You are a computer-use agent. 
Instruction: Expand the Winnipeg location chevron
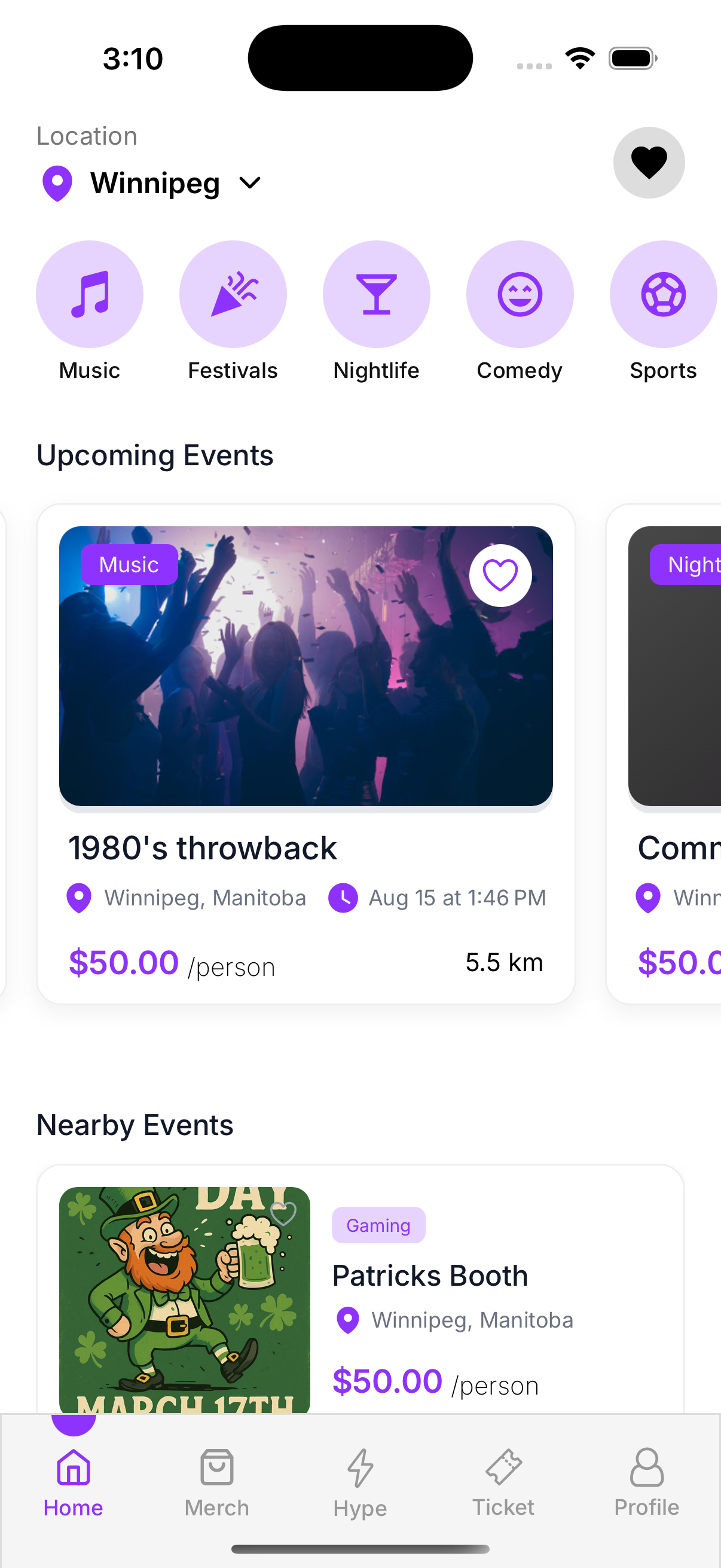(x=250, y=182)
